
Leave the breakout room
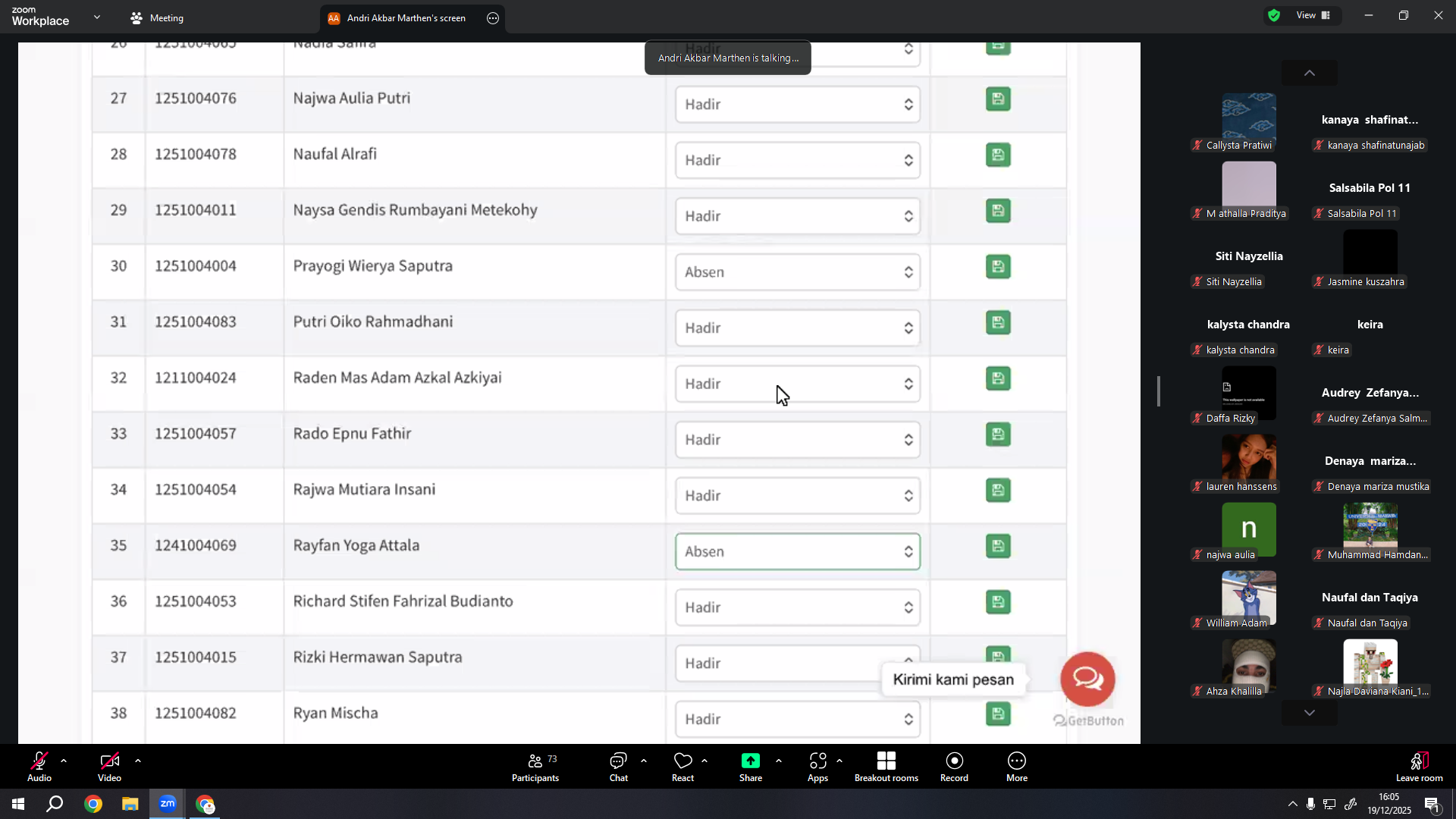[x=1419, y=767]
